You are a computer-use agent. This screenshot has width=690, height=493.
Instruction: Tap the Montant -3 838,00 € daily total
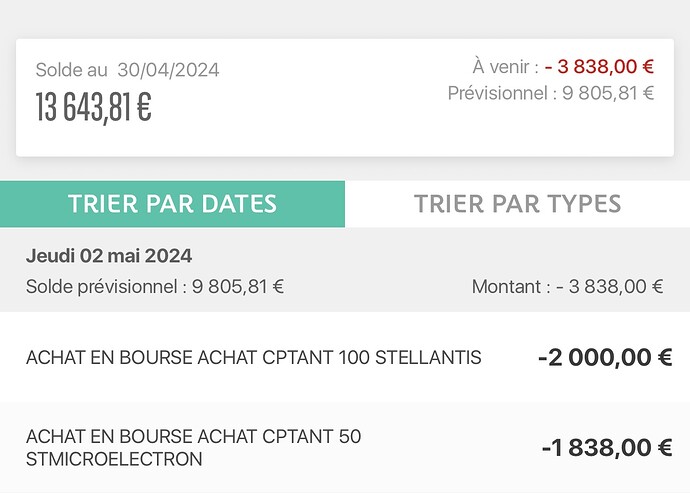pos(567,287)
